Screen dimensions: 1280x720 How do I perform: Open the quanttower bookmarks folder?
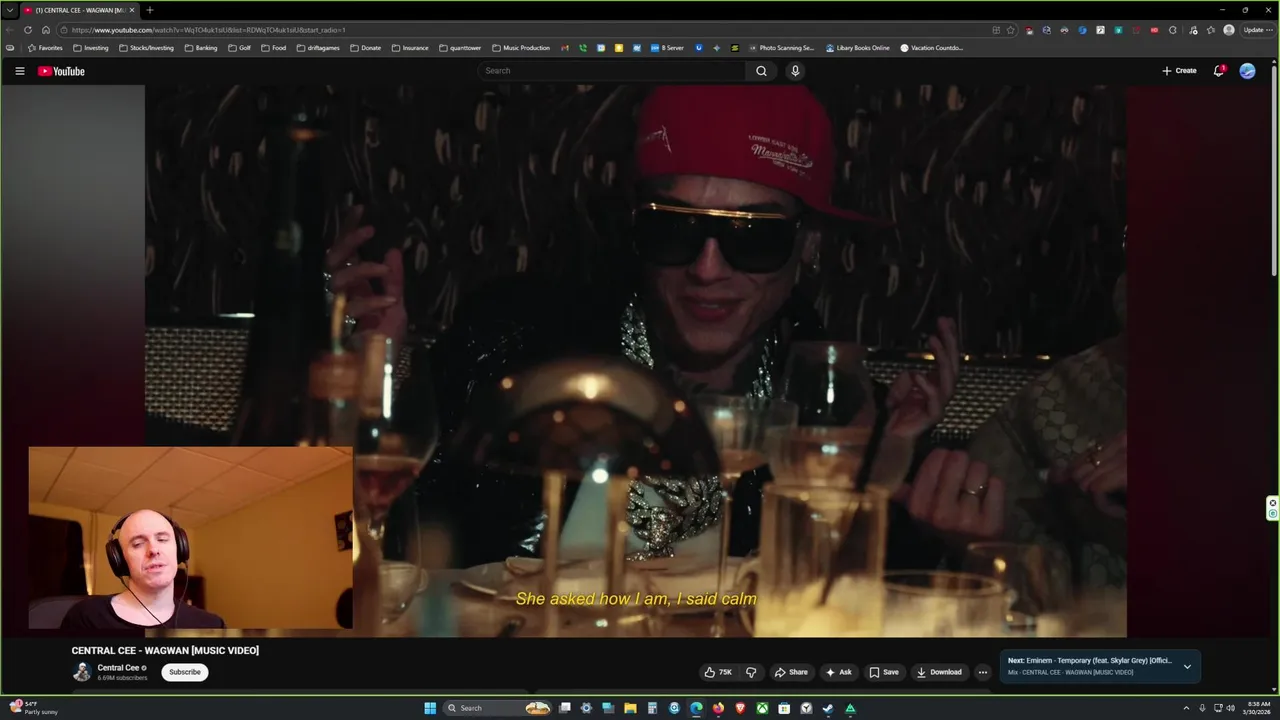click(460, 48)
